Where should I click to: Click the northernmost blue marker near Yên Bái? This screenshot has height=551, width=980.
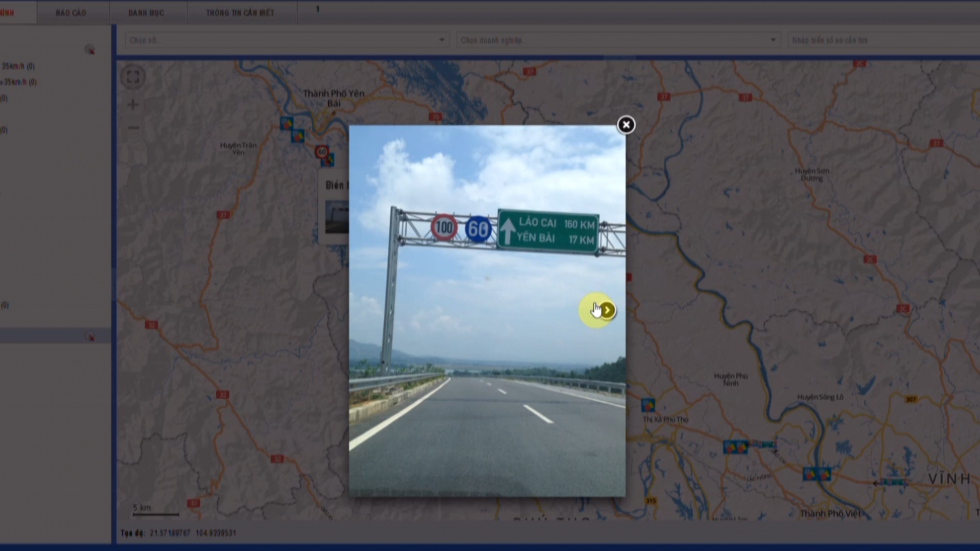pyautogui.click(x=286, y=123)
